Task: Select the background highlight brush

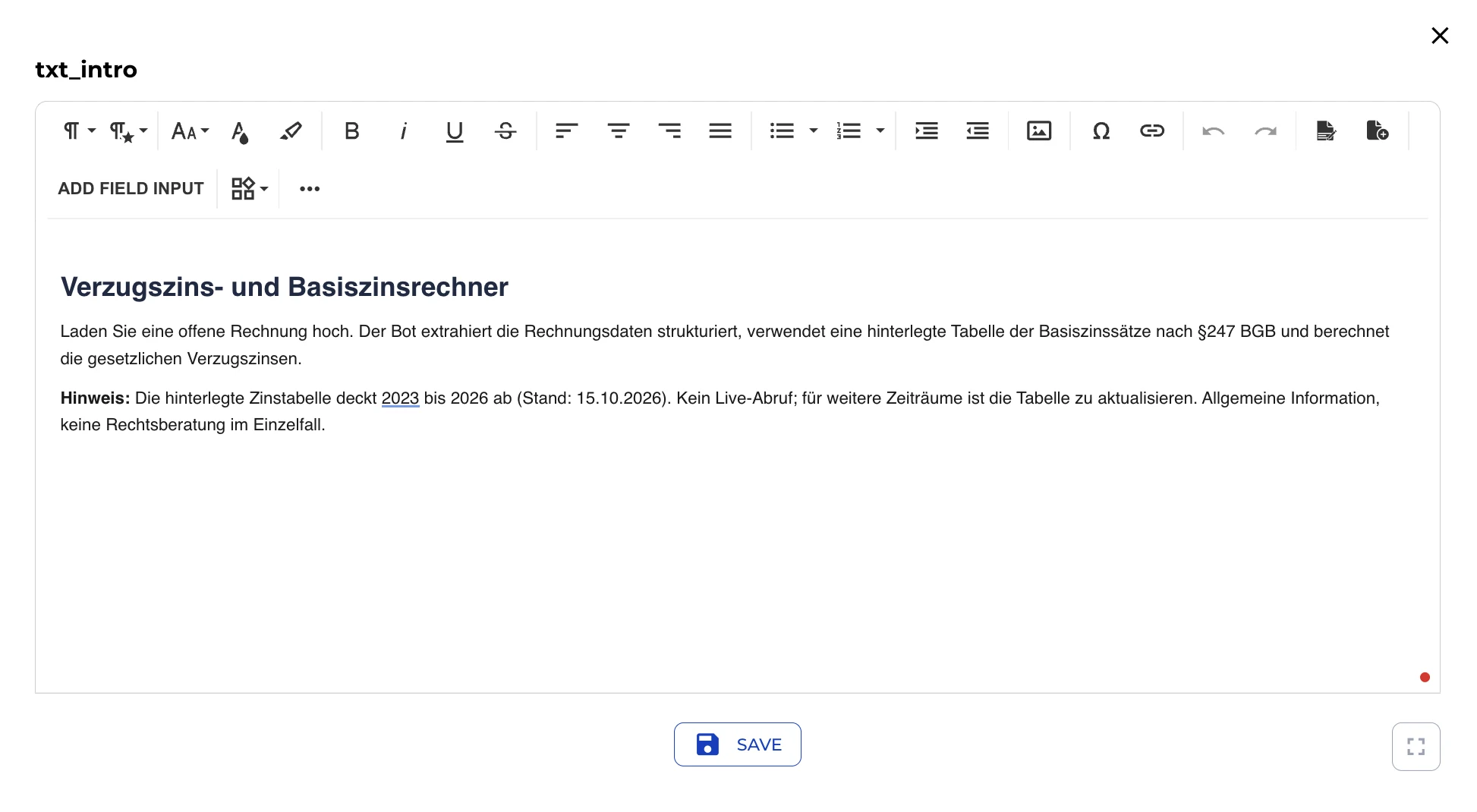Action: 291,131
